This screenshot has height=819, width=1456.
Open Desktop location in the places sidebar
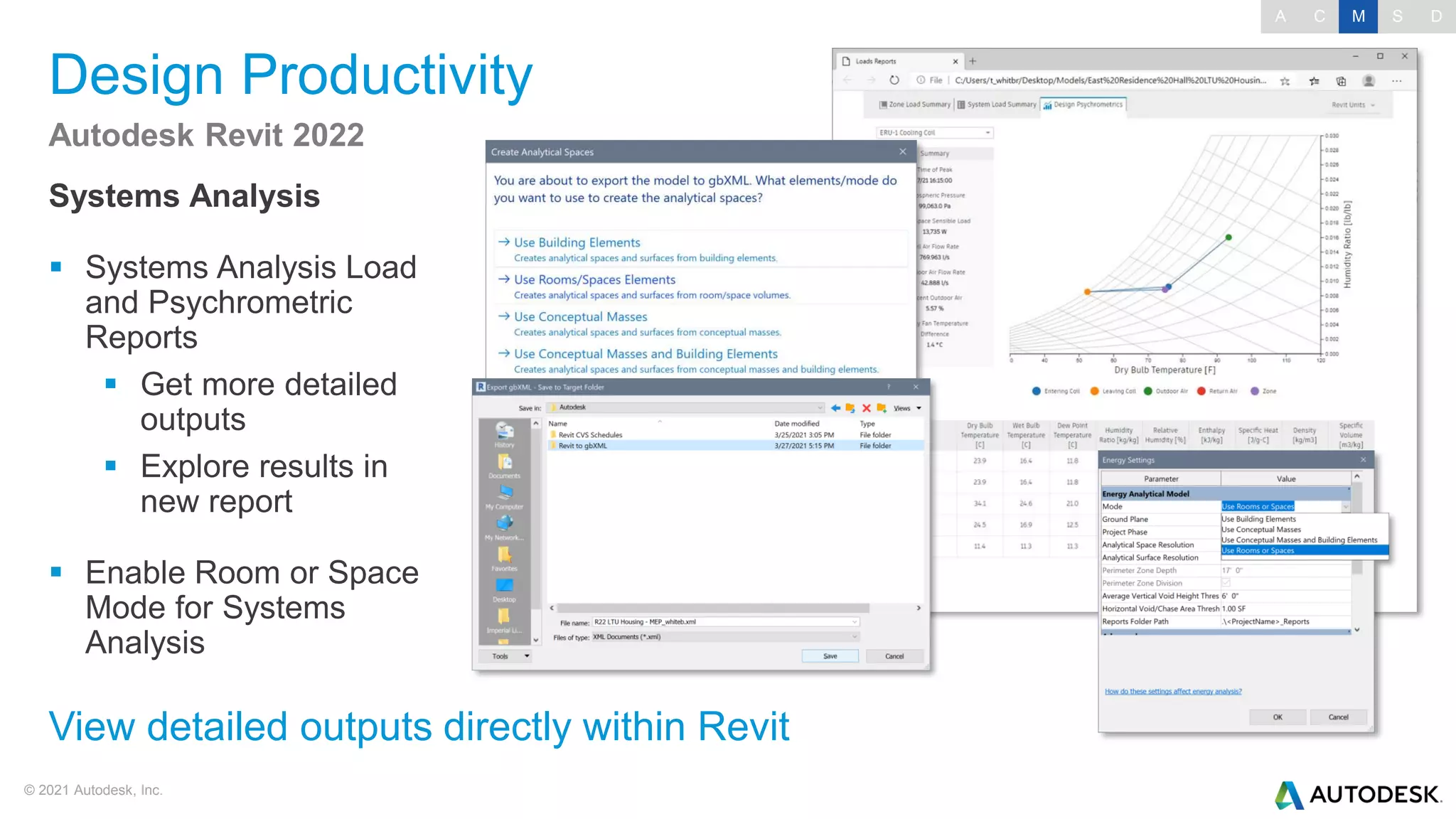tap(504, 589)
